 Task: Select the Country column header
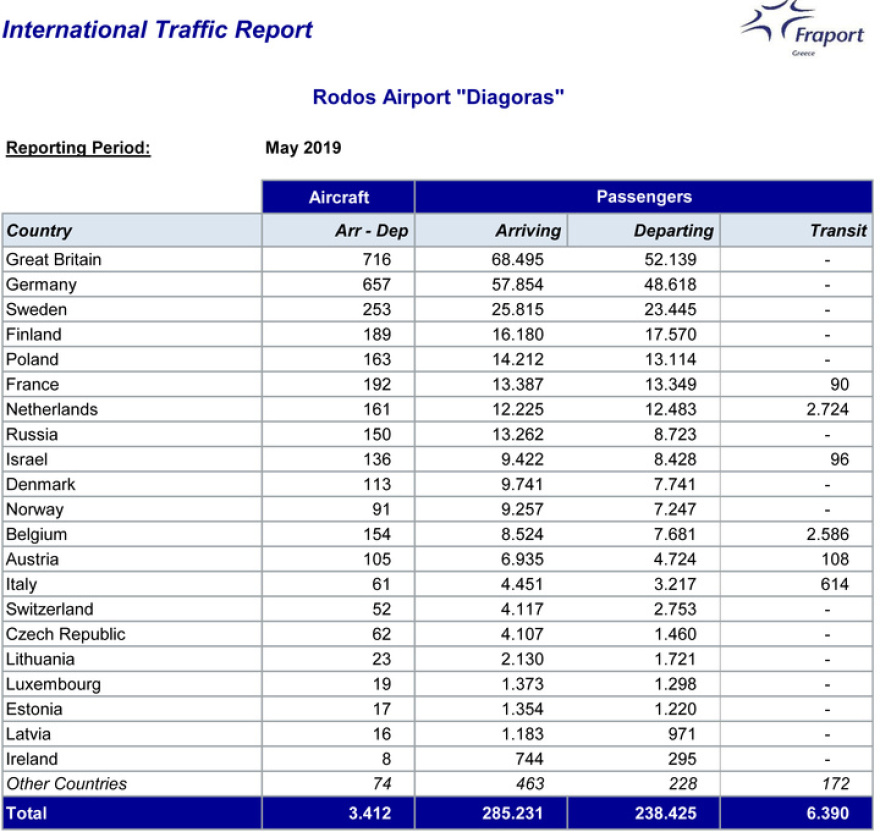click(x=40, y=231)
